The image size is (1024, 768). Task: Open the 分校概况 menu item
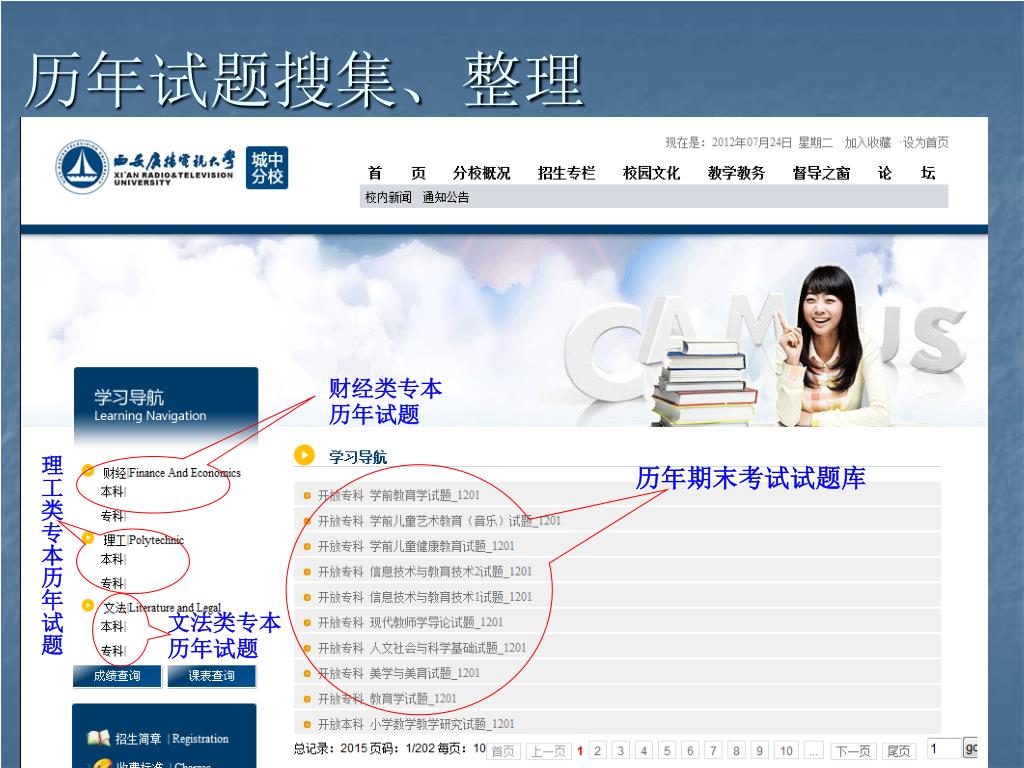click(481, 173)
